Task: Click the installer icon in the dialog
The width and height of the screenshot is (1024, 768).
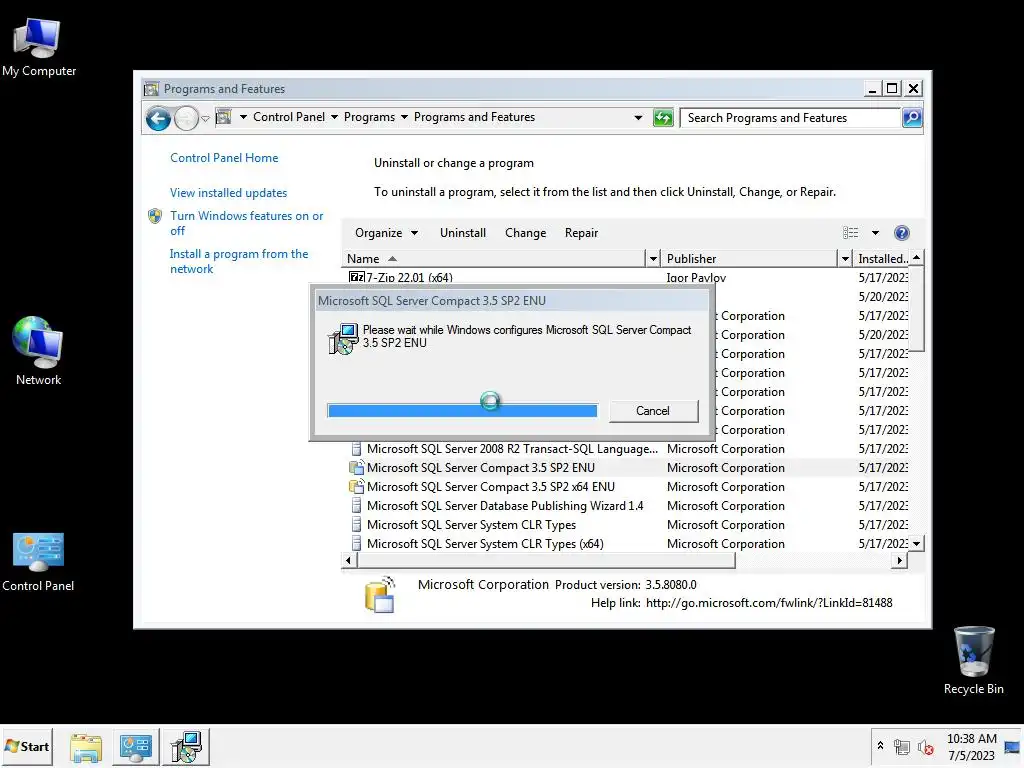Action: (343, 339)
